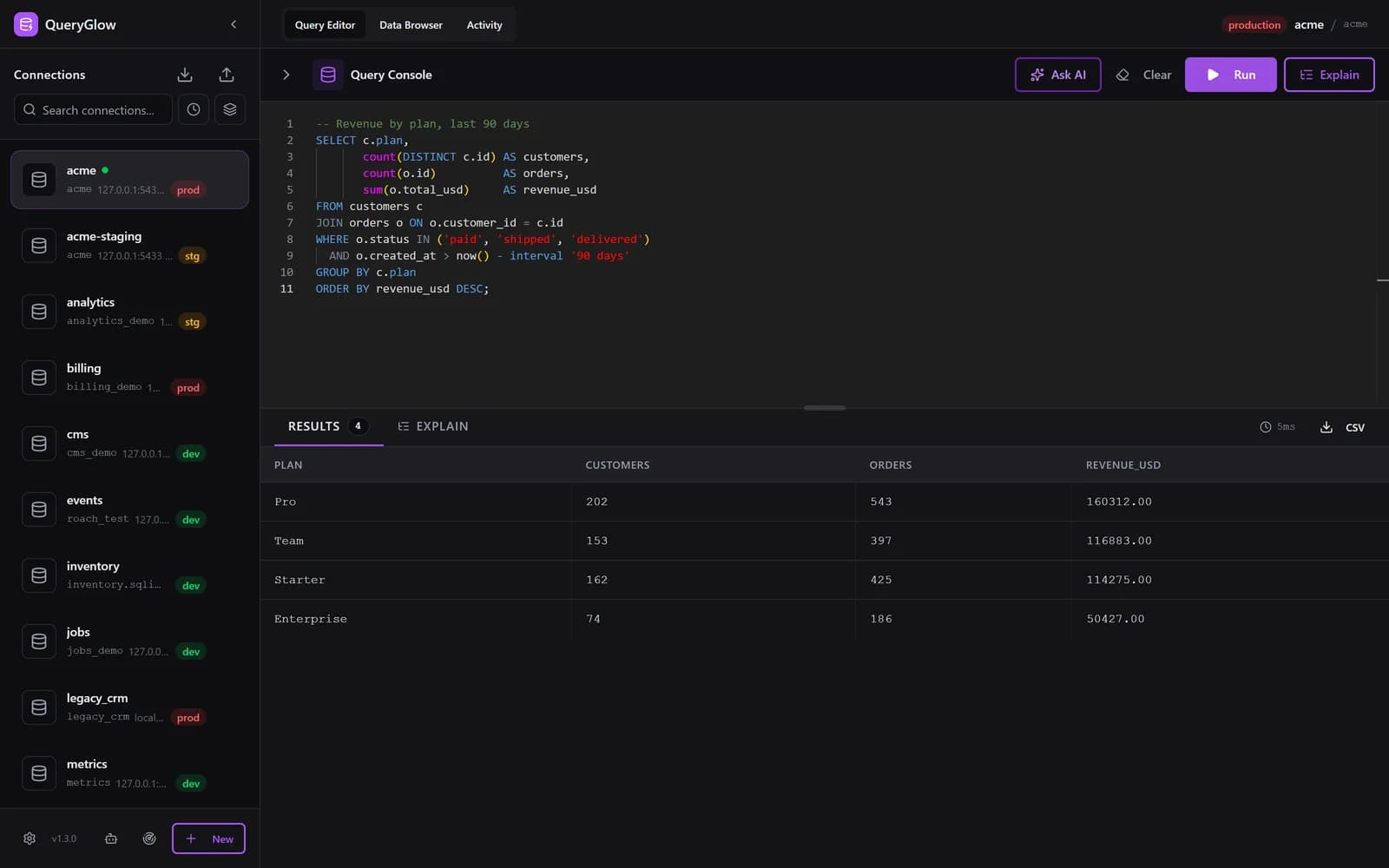Click the Pro plan cell
Image resolution: width=1389 pixels, height=868 pixels.
click(x=416, y=502)
